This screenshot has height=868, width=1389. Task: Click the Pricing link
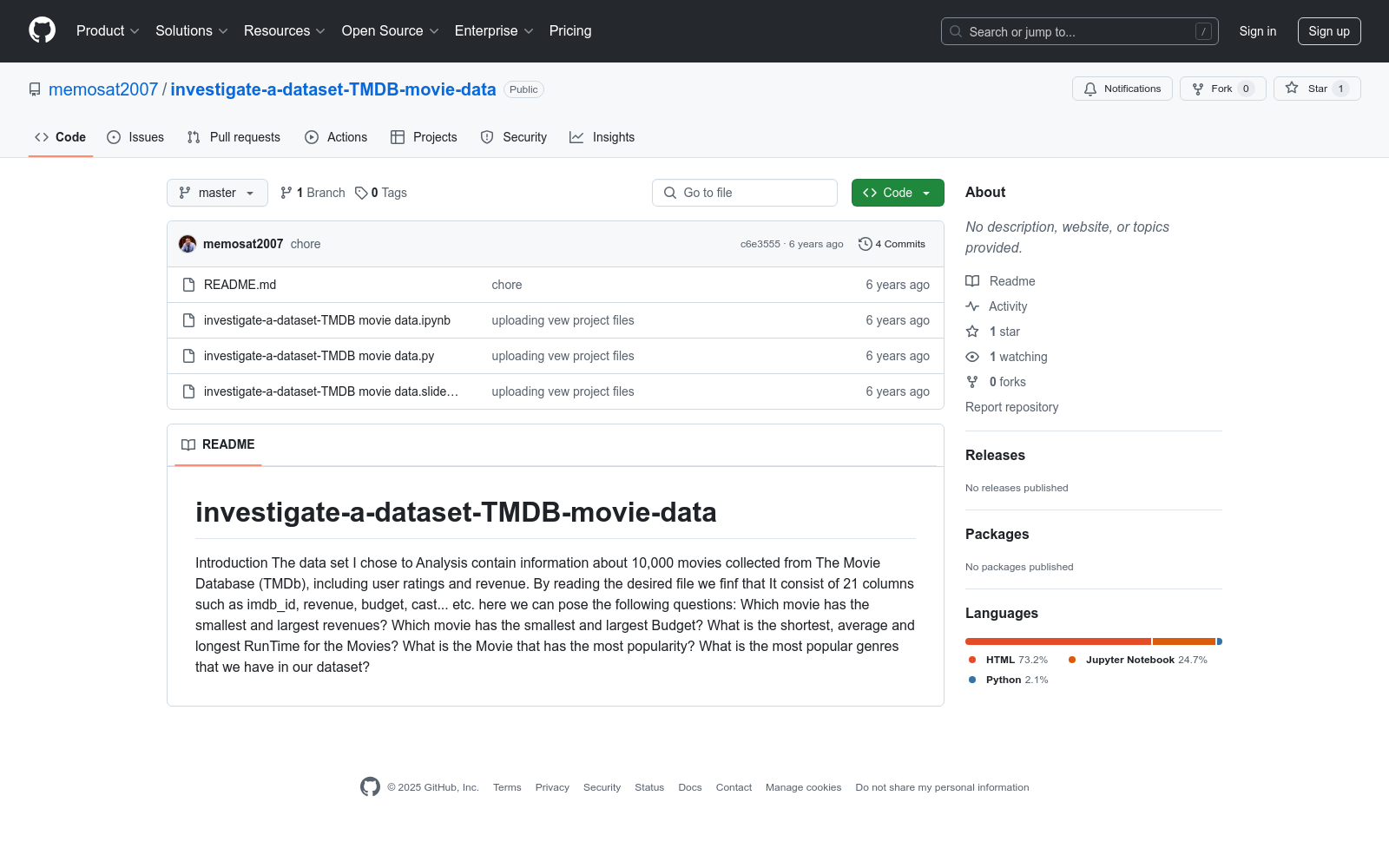click(570, 30)
